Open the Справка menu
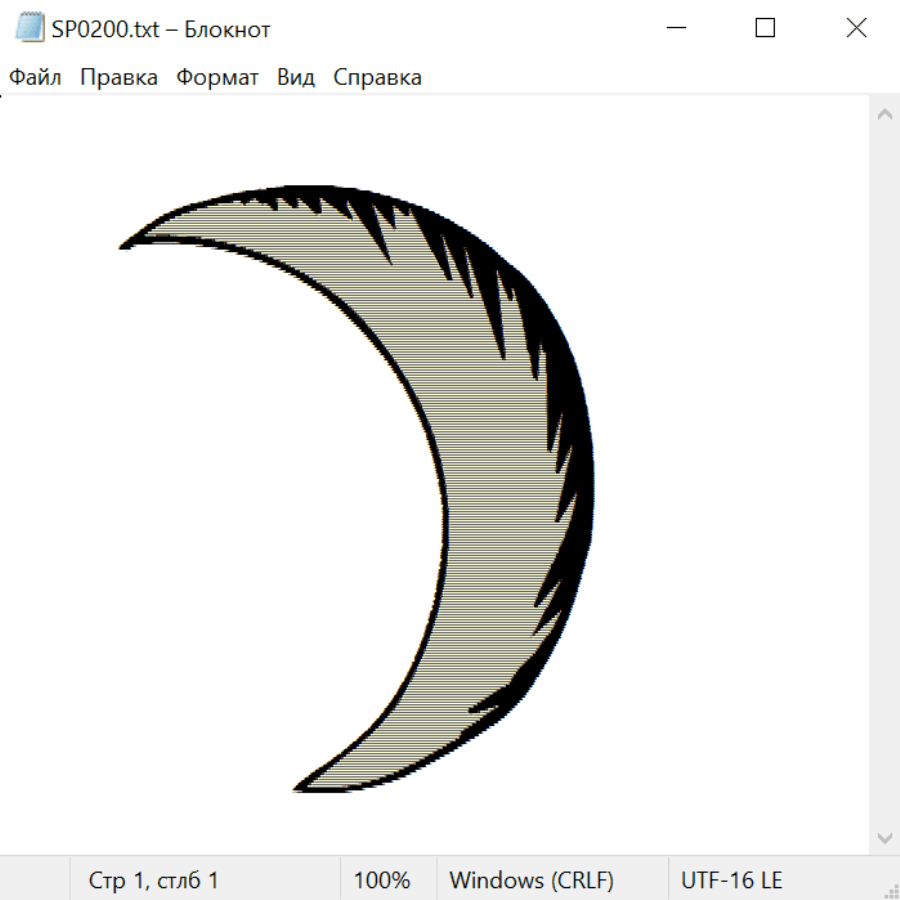 [x=377, y=78]
